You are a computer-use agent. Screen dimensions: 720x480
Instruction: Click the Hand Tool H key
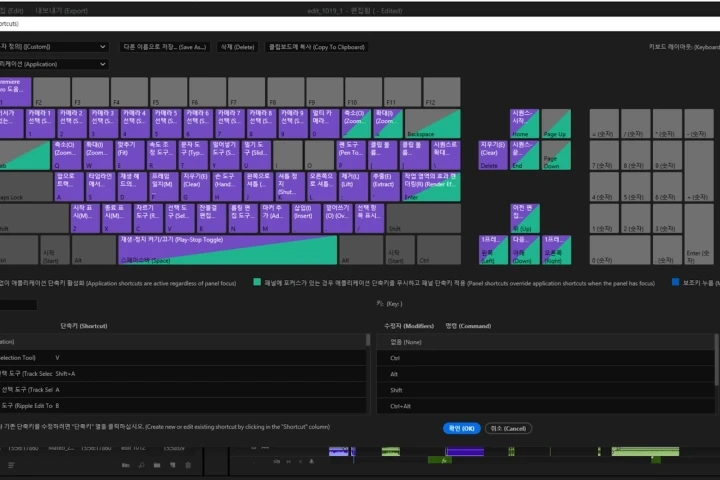tap(227, 186)
